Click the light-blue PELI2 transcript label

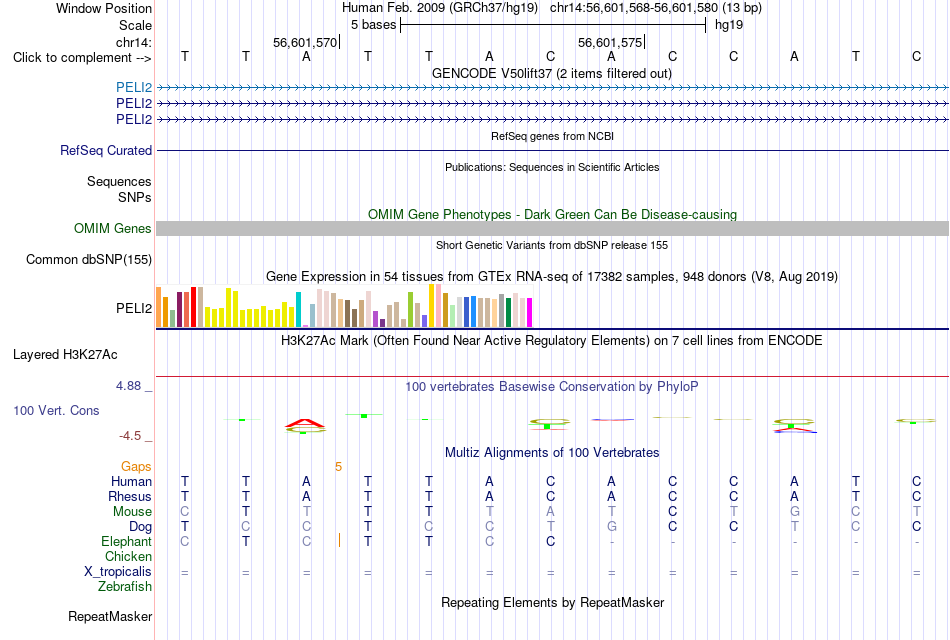134,87
